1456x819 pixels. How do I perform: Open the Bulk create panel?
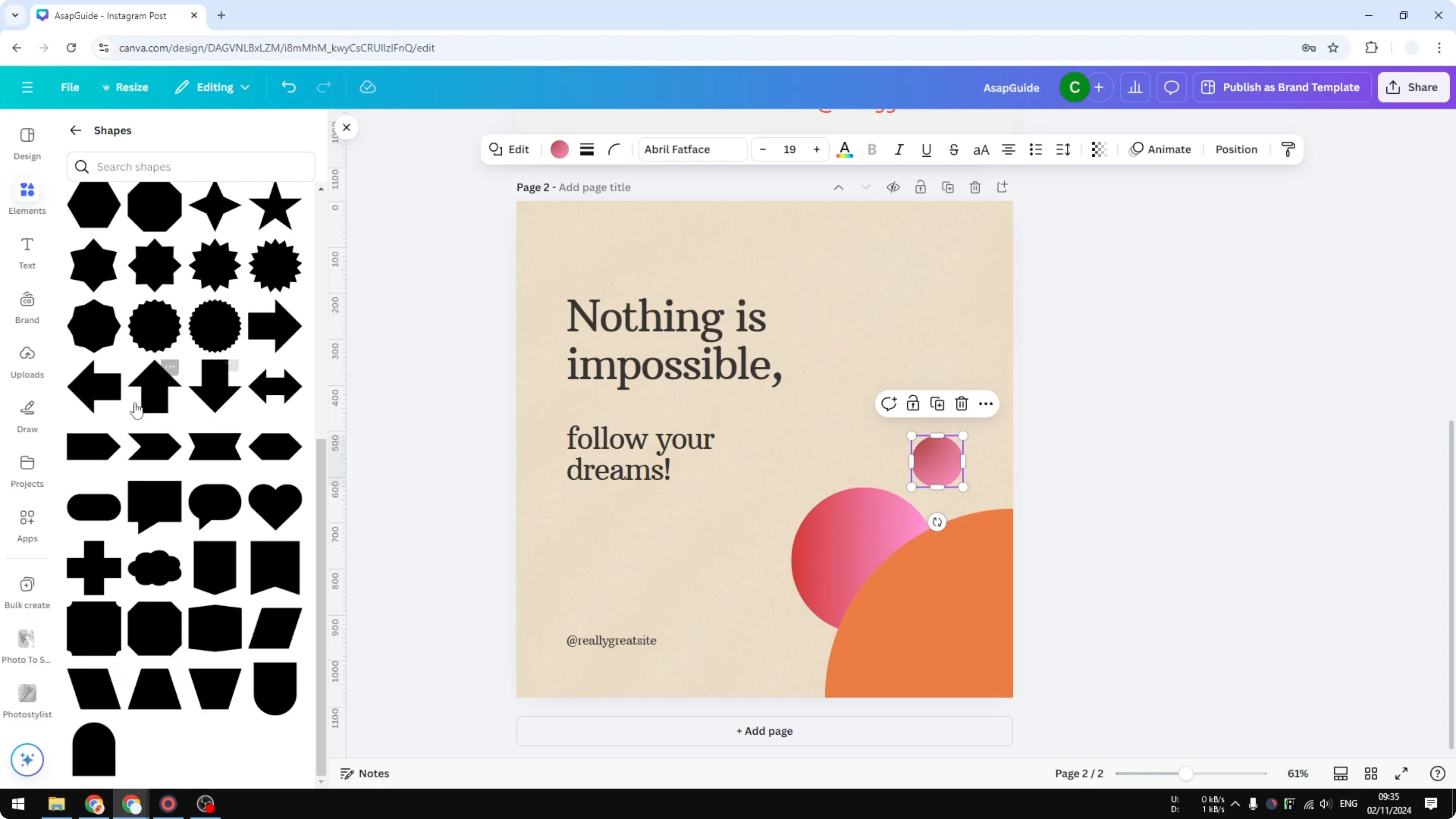(27, 591)
